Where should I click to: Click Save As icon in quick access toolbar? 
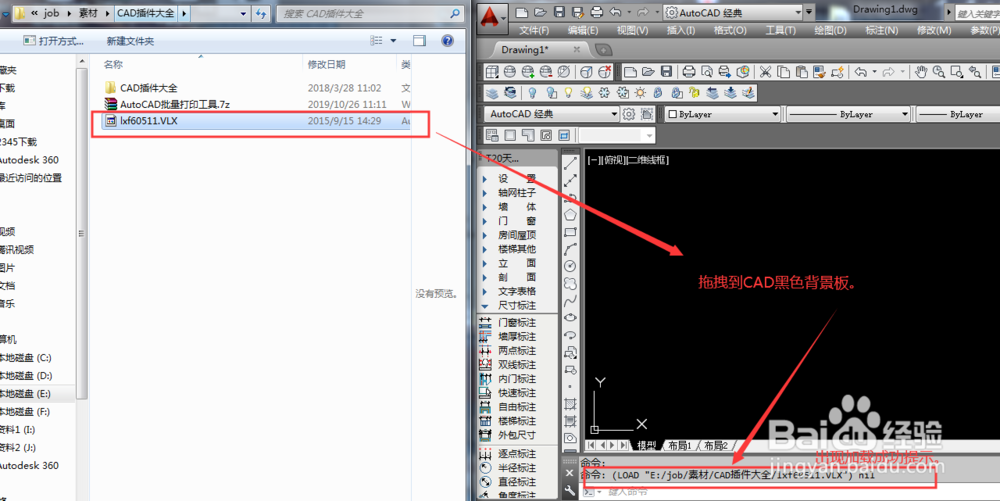pyautogui.click(x=578, y=12)
